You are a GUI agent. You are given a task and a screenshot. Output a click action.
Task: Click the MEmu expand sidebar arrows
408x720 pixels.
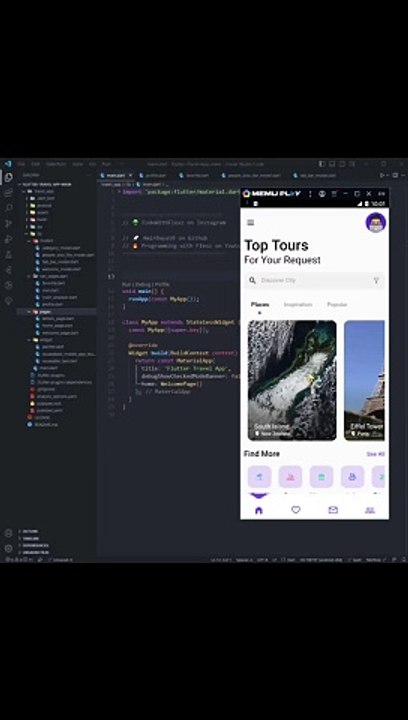(382, 194)
